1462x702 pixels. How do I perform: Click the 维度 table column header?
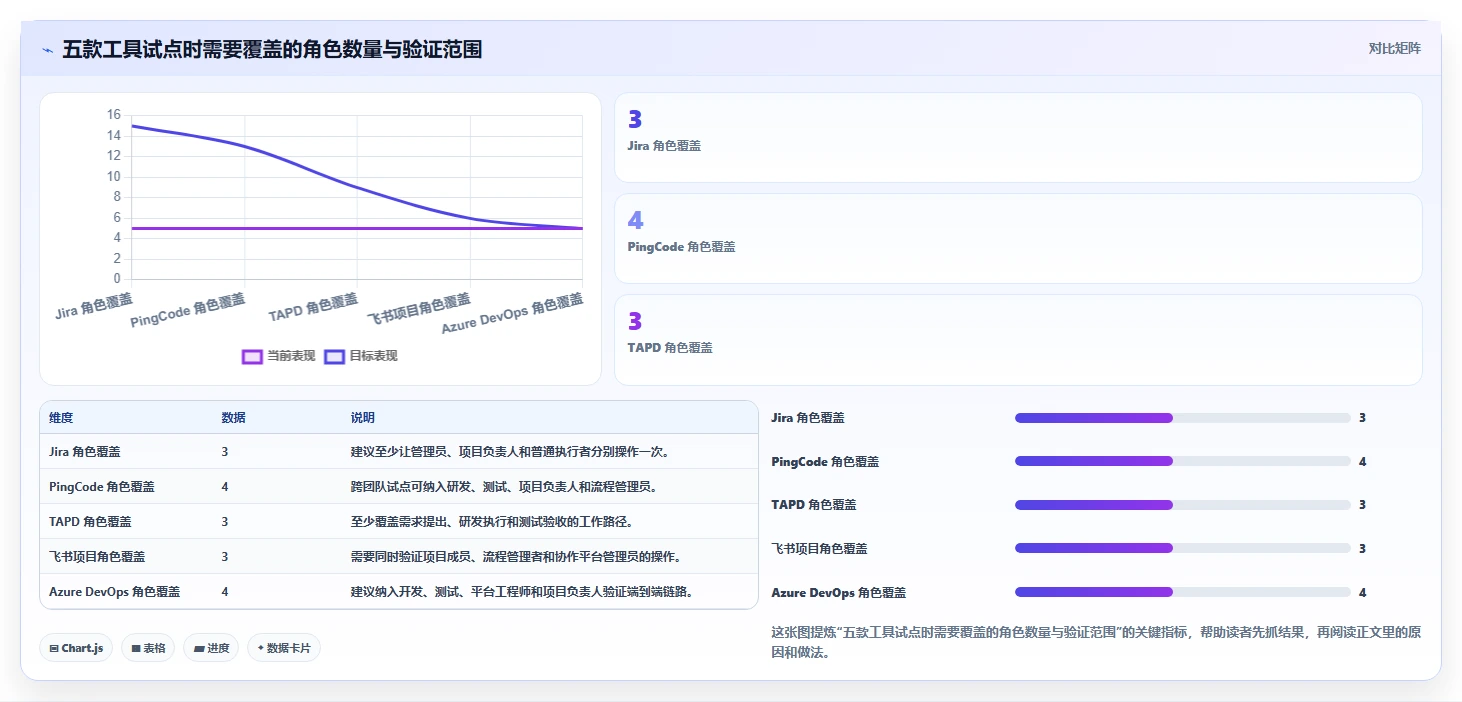pos(61,418)
